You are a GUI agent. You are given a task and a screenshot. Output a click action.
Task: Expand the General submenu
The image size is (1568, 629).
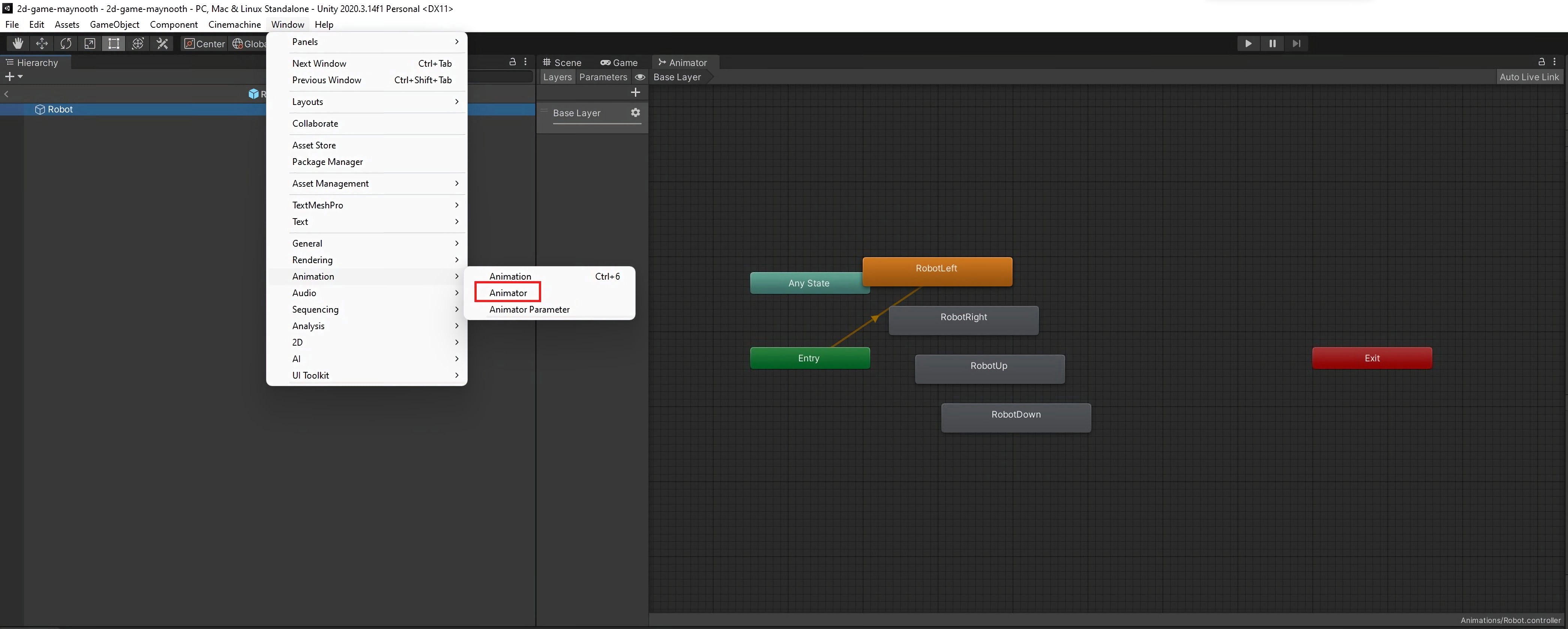click(367, 244)
